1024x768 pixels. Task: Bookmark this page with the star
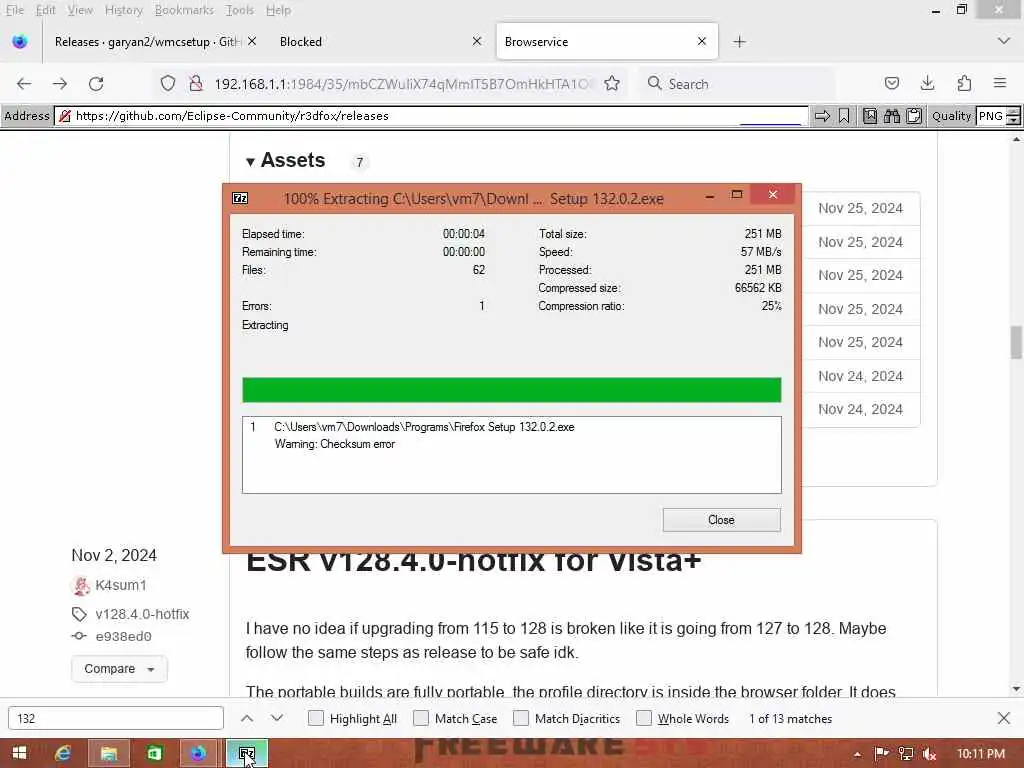[x=612, y=84]
